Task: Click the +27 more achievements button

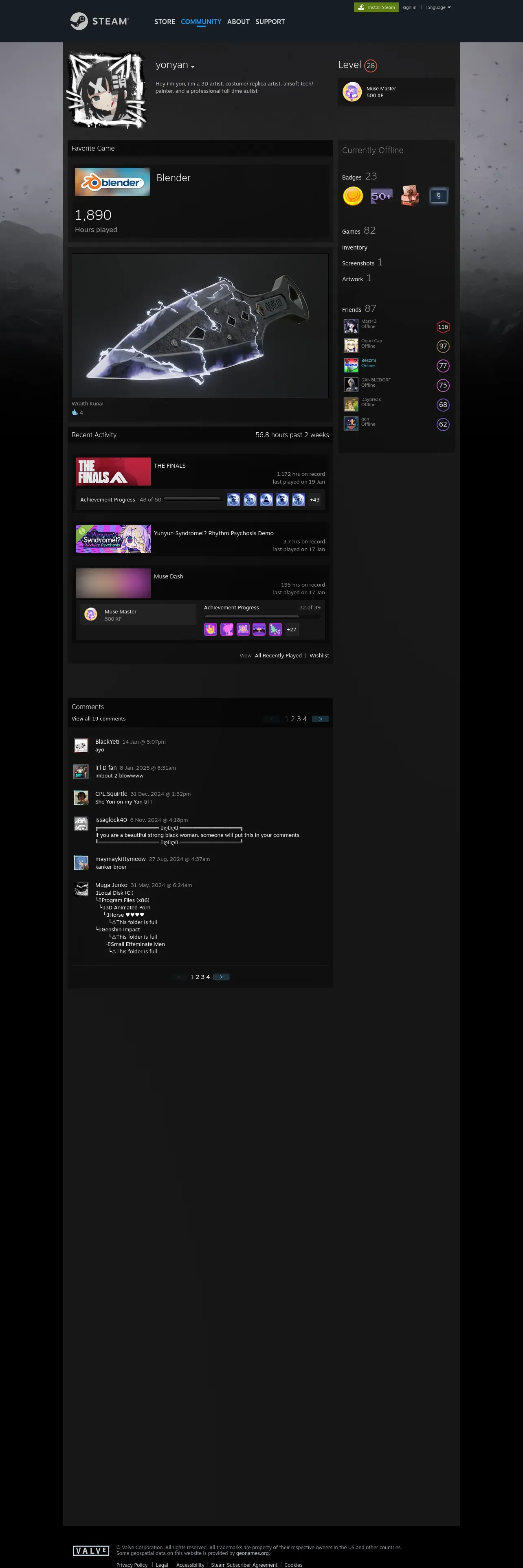Action: tap(292, 629)
